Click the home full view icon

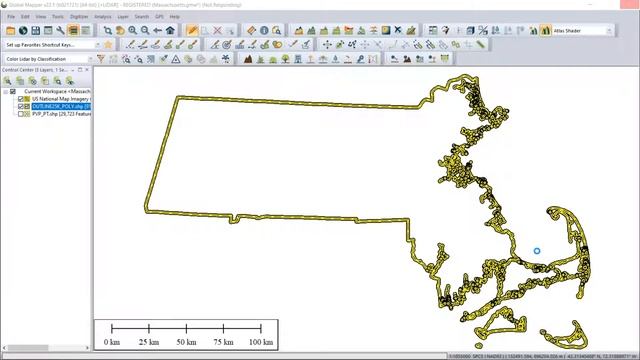tap(170, 31)
